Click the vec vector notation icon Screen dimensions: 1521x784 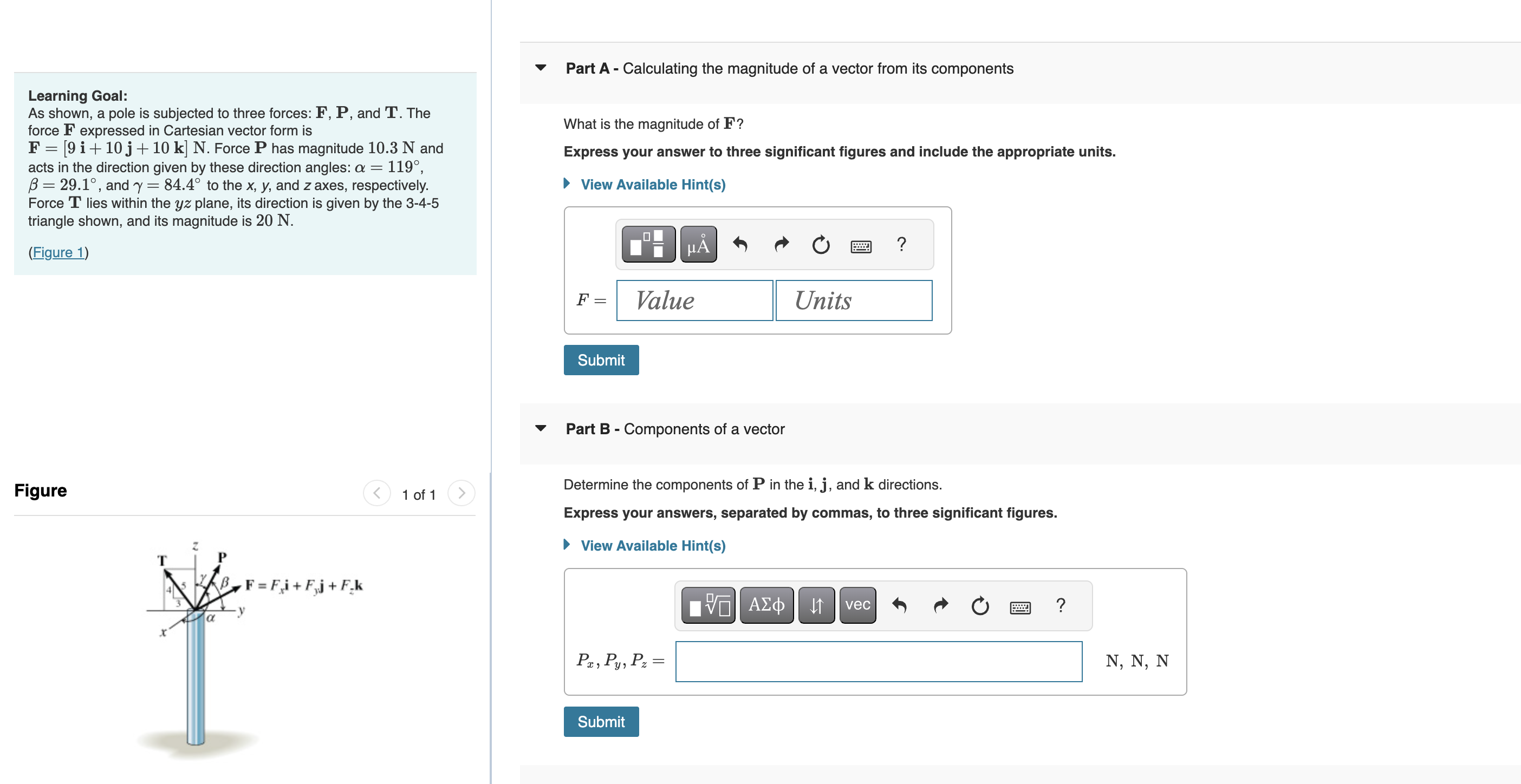click(x=857, y=605)
